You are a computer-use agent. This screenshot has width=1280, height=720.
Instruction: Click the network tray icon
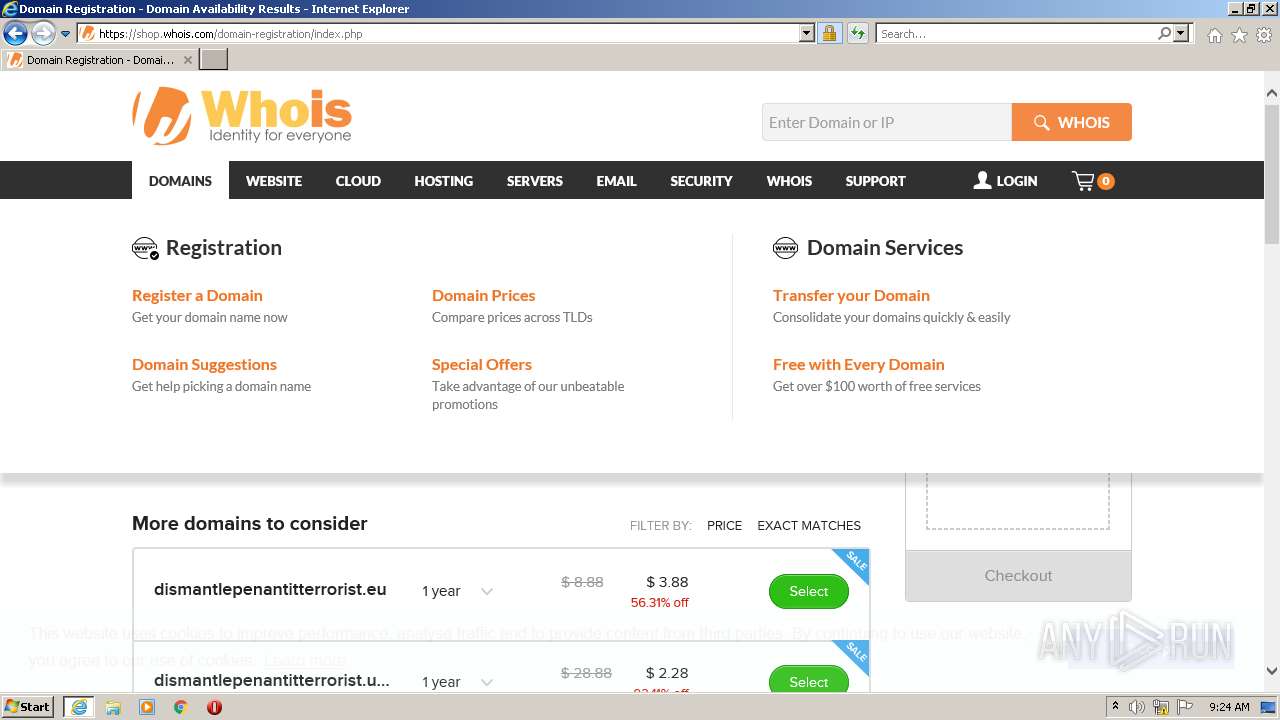1161,707
